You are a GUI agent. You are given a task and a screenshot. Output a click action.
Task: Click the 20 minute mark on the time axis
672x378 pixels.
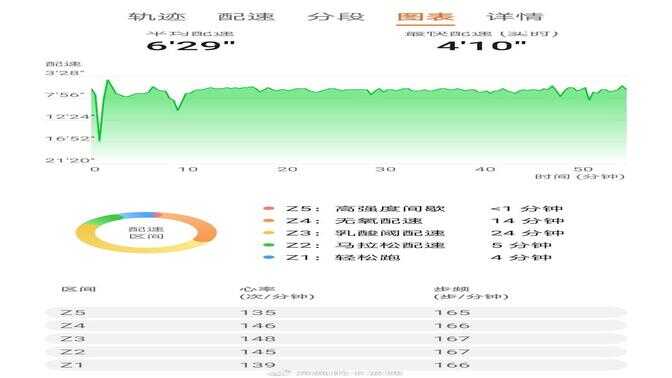pyautogui.click(x=288, y=169)
